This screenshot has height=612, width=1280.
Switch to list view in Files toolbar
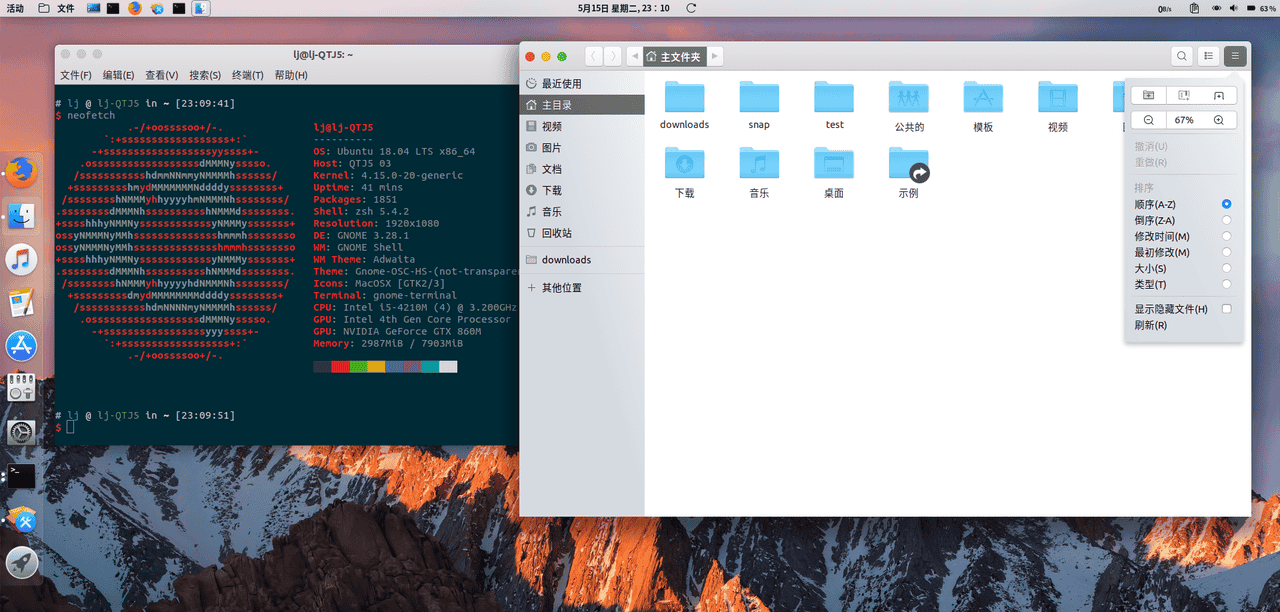tap(1208, 56)
